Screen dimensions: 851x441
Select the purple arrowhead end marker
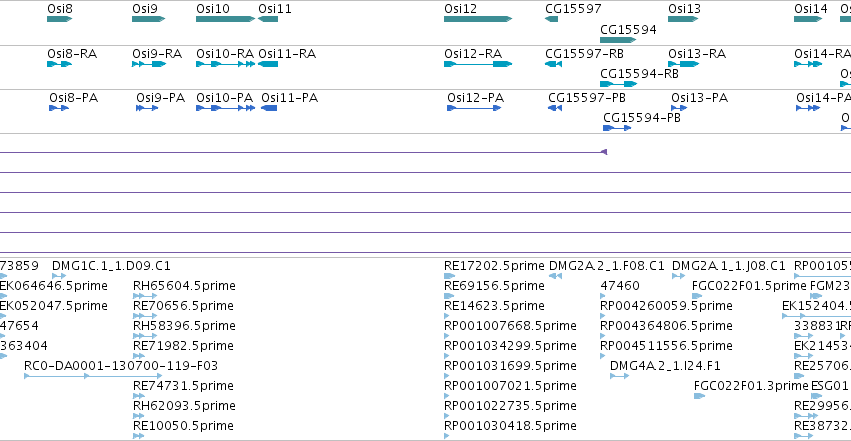click(x=604, y=152)
